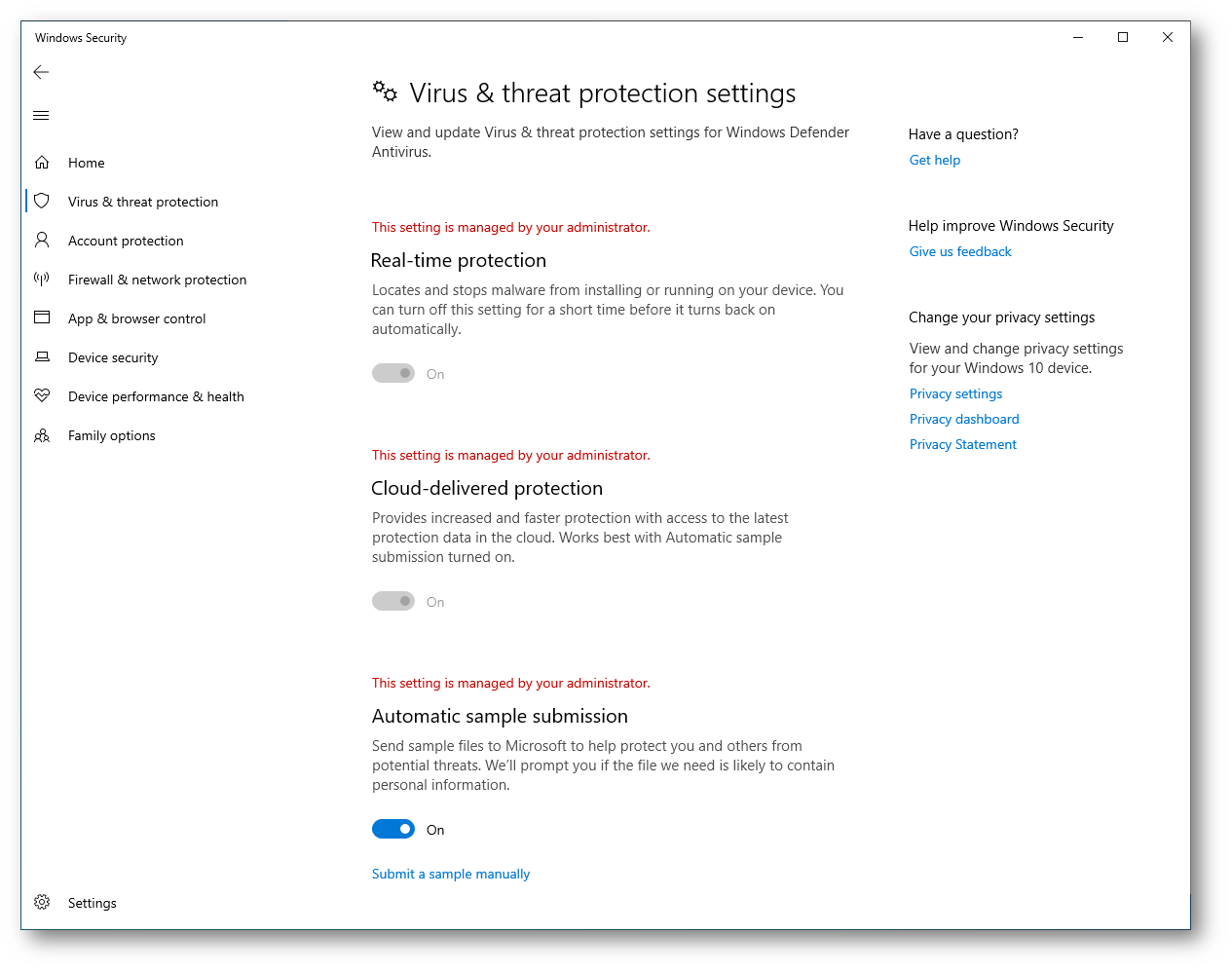Viewport: 1232px width, 971px height.
Task: Toggle the Cloud-delivered protection switch
Action: (x=393, y=601)
